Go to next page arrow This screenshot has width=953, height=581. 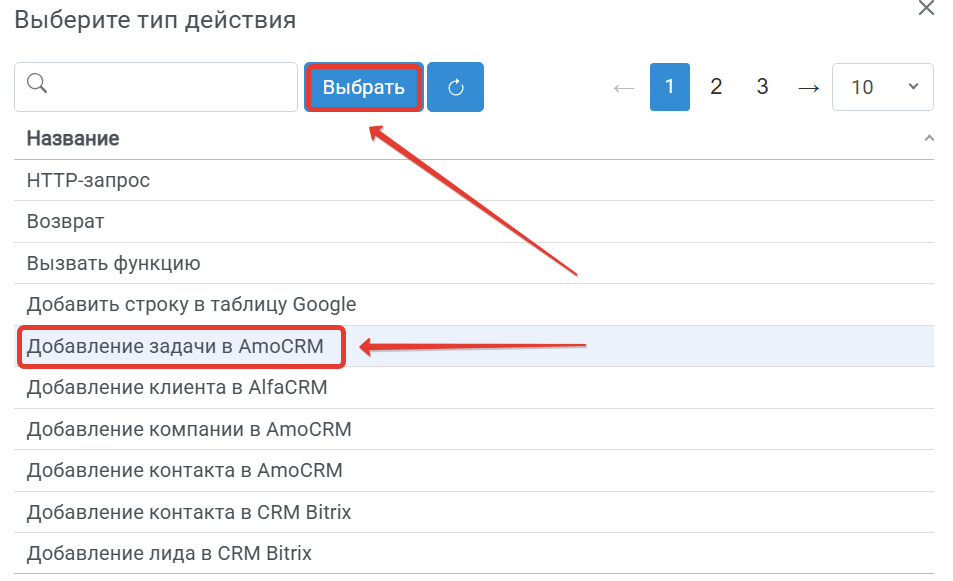[808, 88]
